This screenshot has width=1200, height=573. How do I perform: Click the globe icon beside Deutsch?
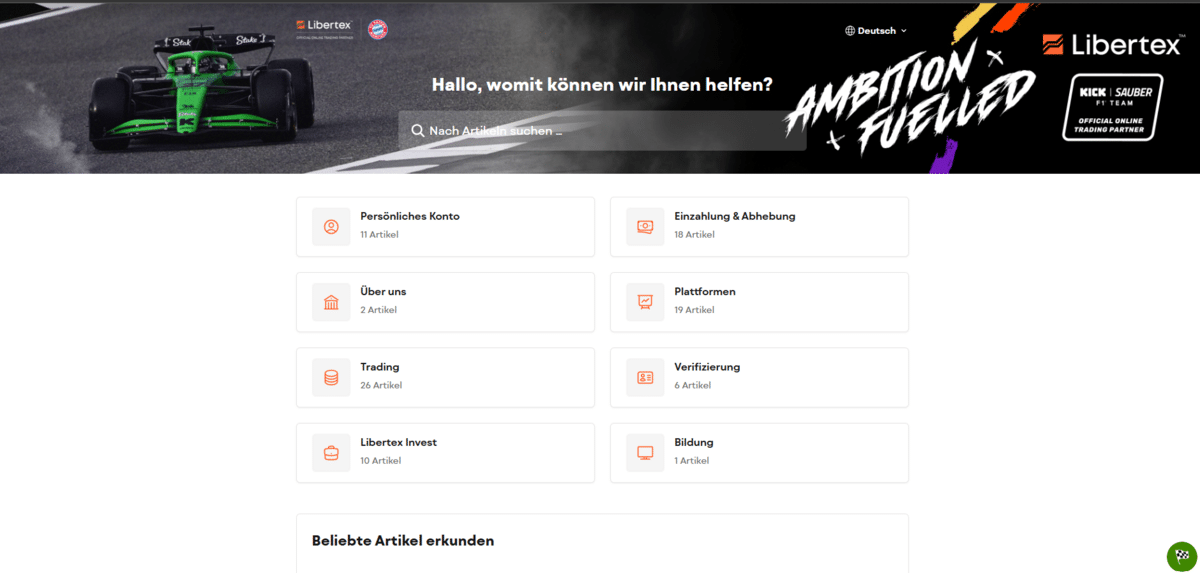850,31
